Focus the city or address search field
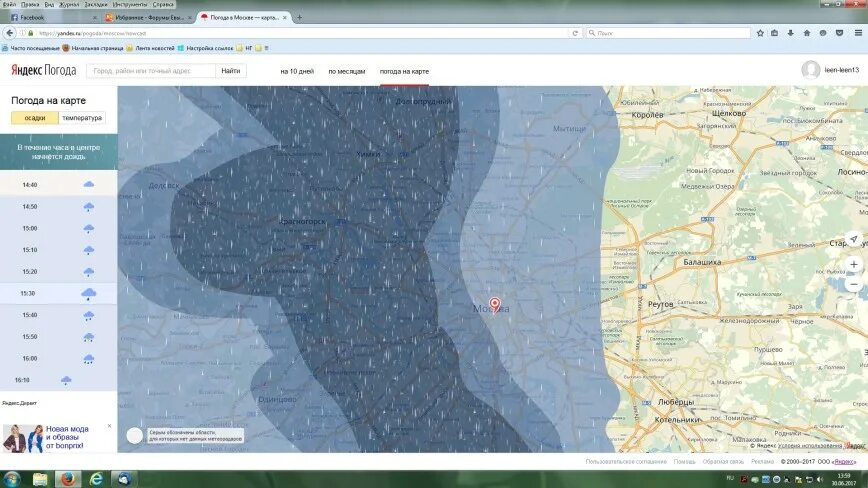Viewport: 868px width, 488px height. 151,71
